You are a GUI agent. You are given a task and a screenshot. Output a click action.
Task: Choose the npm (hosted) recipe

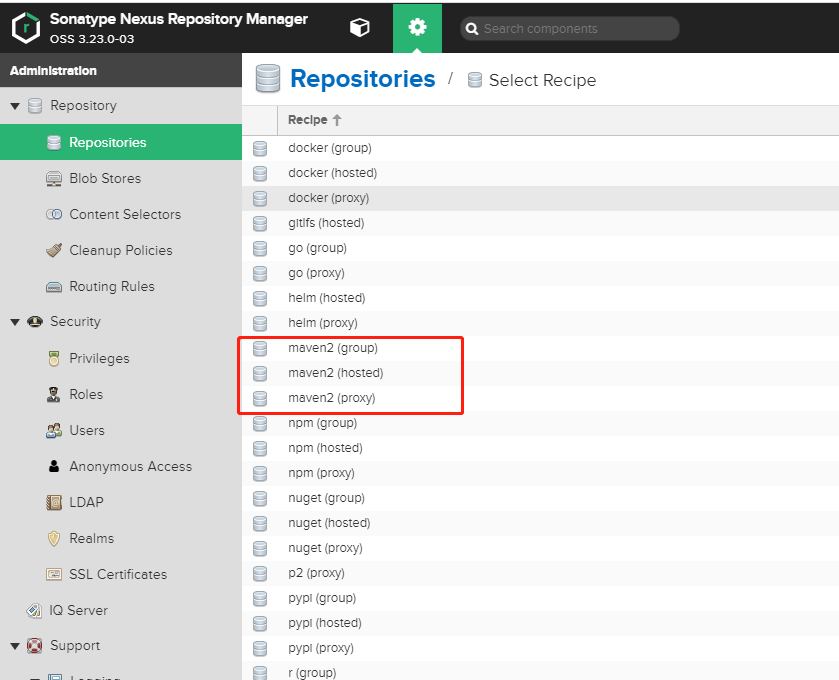pyautogui.click(x=540, y=448)
